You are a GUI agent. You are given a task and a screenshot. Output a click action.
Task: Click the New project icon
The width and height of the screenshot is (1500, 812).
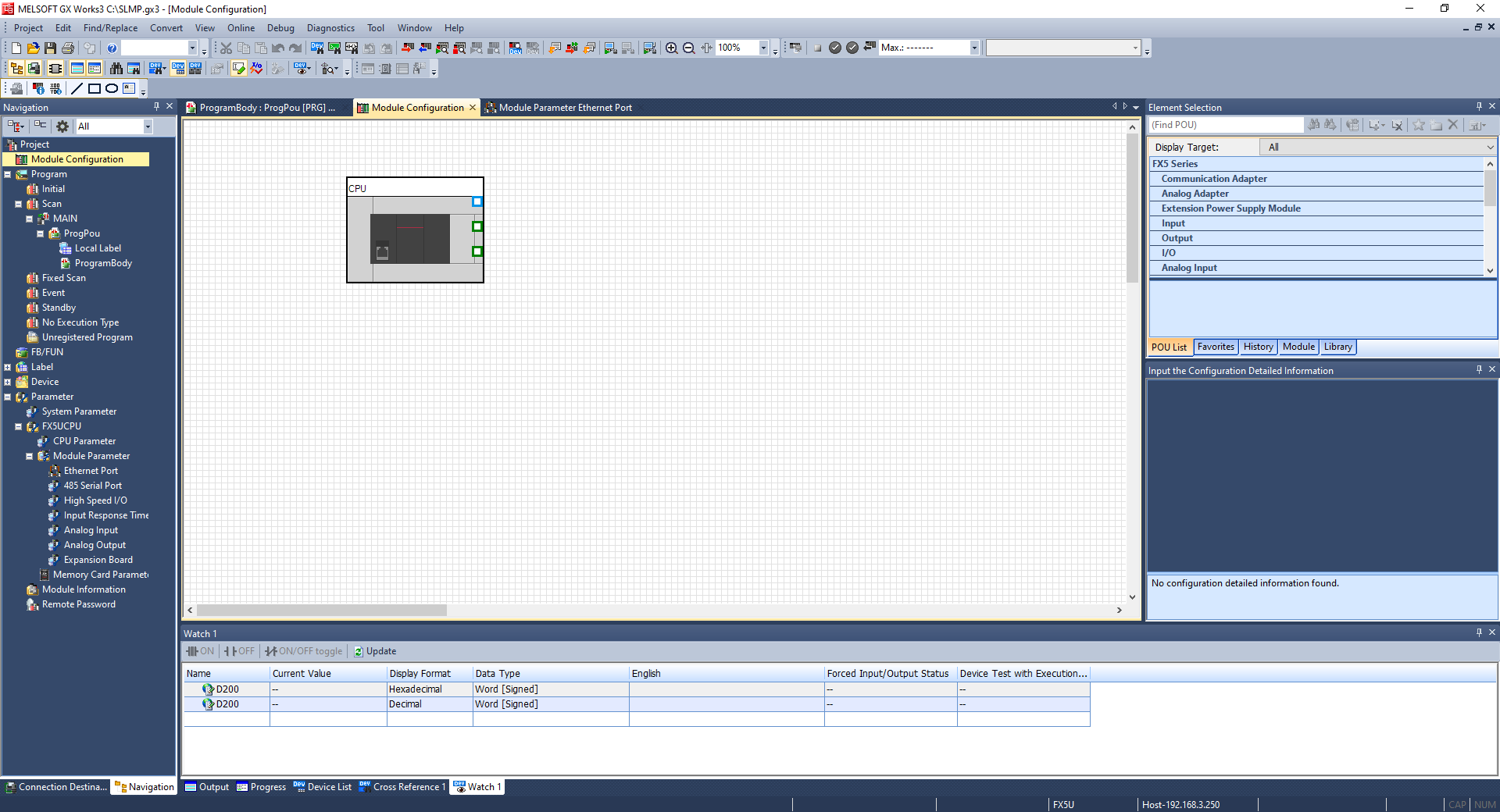16,48
